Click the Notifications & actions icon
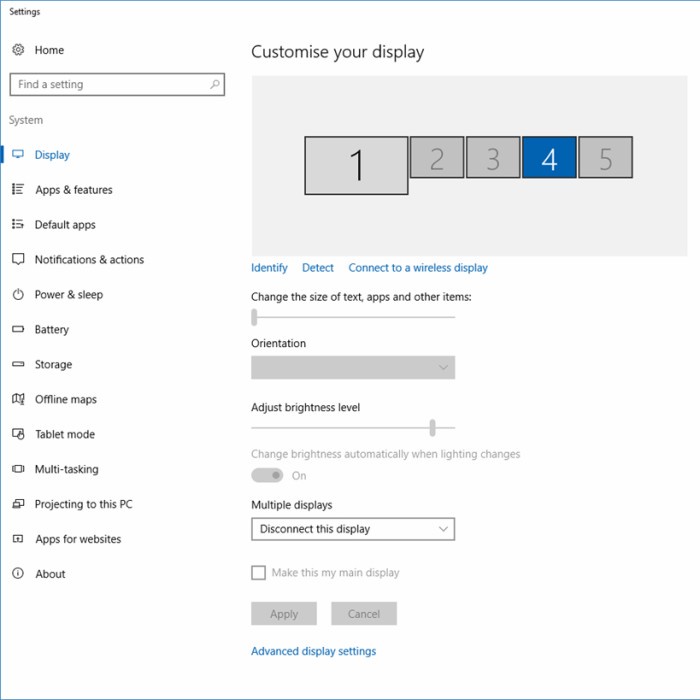 click(x=18, y=259)
